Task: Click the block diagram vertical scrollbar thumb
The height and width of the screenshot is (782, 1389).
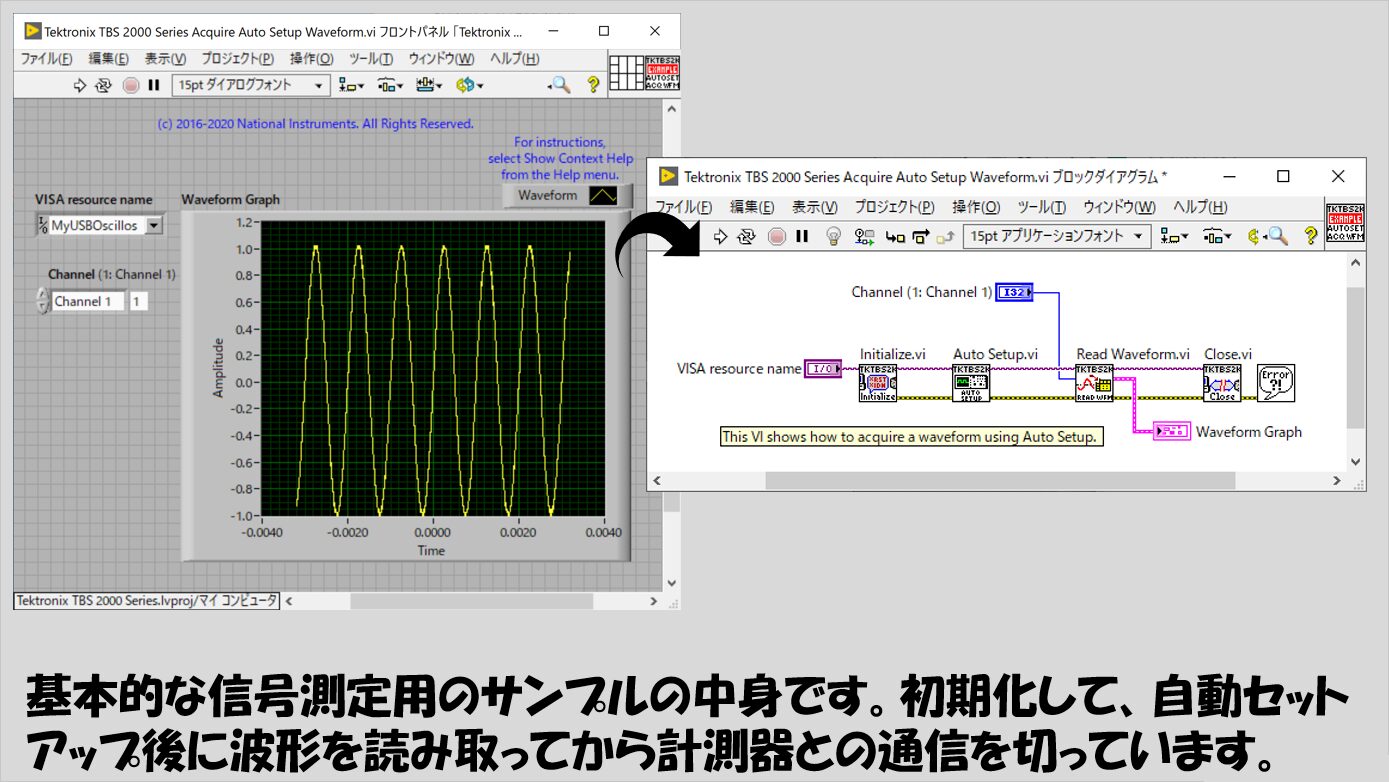Action: pyautogui.click(x=1356, y=358)
